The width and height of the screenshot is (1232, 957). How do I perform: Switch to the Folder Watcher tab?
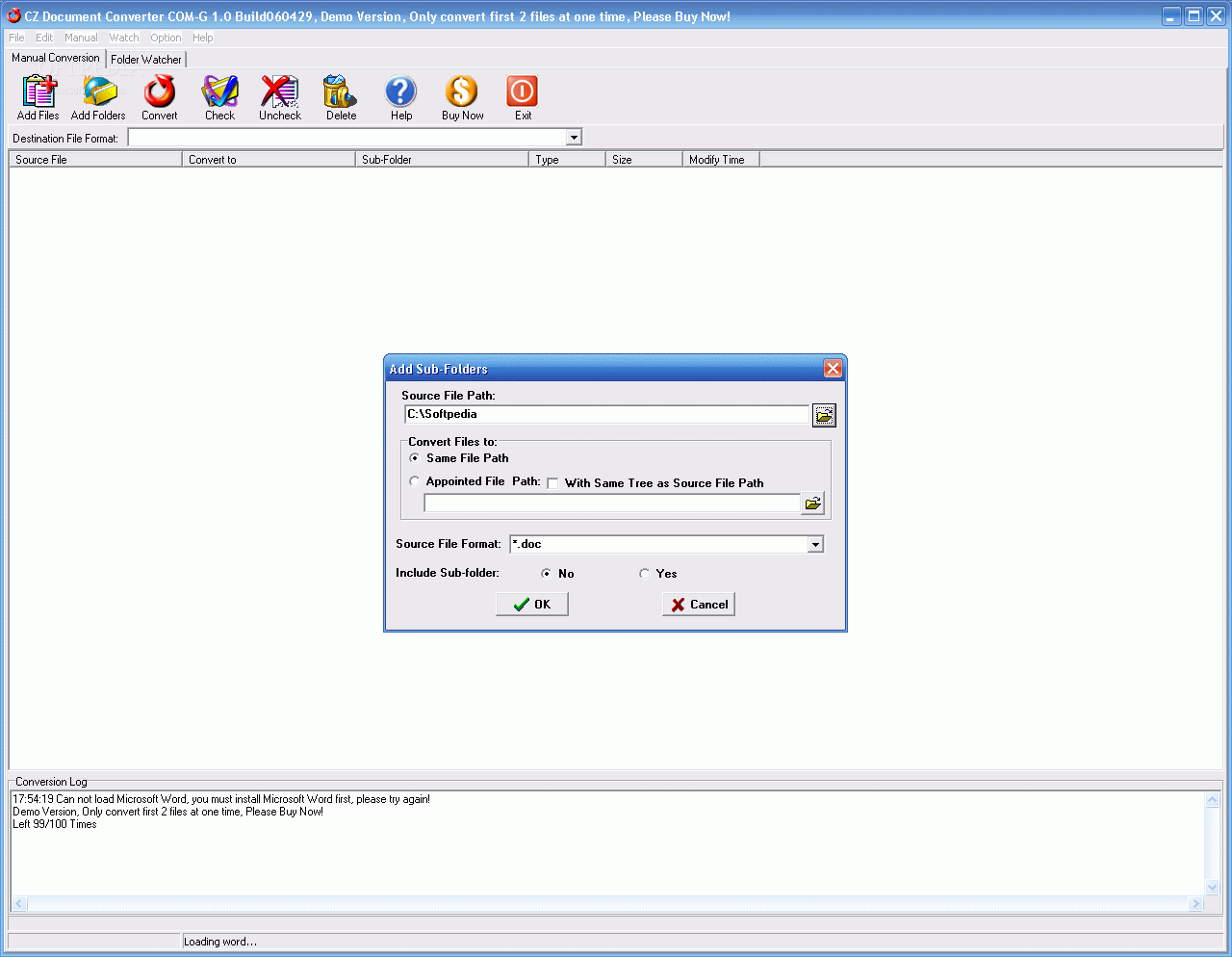(145, 60)
